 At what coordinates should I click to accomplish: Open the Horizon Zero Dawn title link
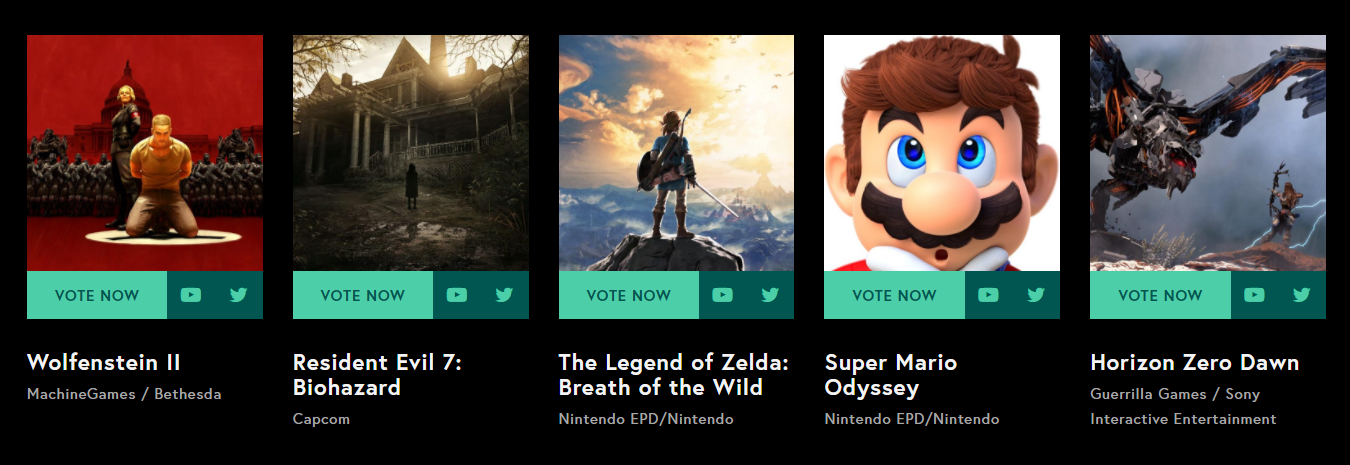coord(1194,362)
